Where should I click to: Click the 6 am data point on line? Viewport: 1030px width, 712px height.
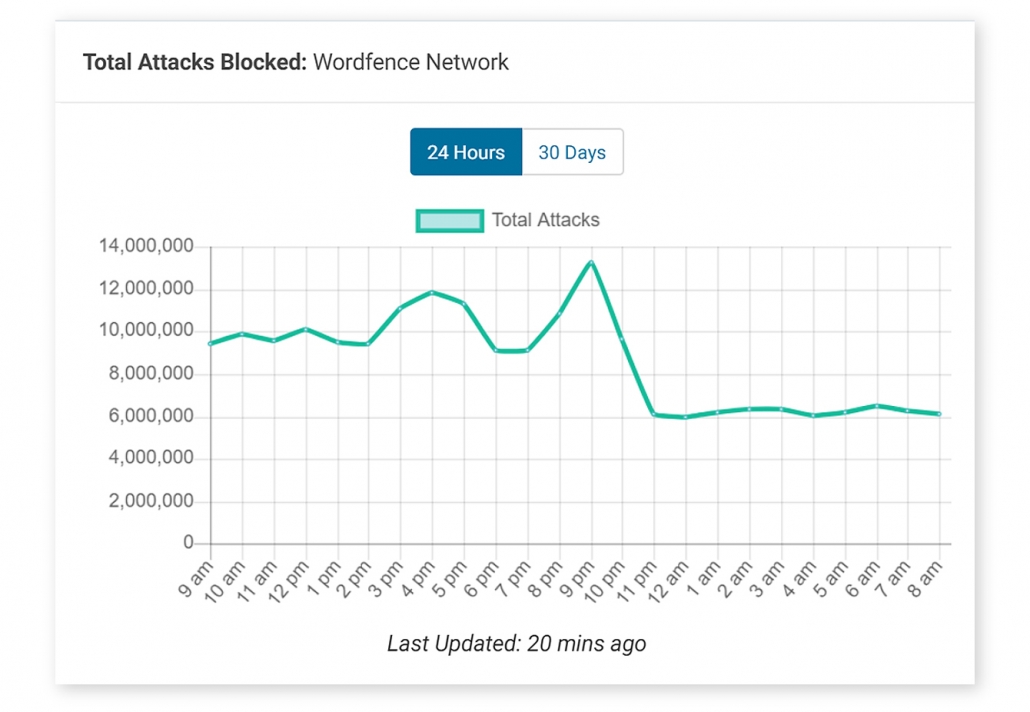(876, 406)
